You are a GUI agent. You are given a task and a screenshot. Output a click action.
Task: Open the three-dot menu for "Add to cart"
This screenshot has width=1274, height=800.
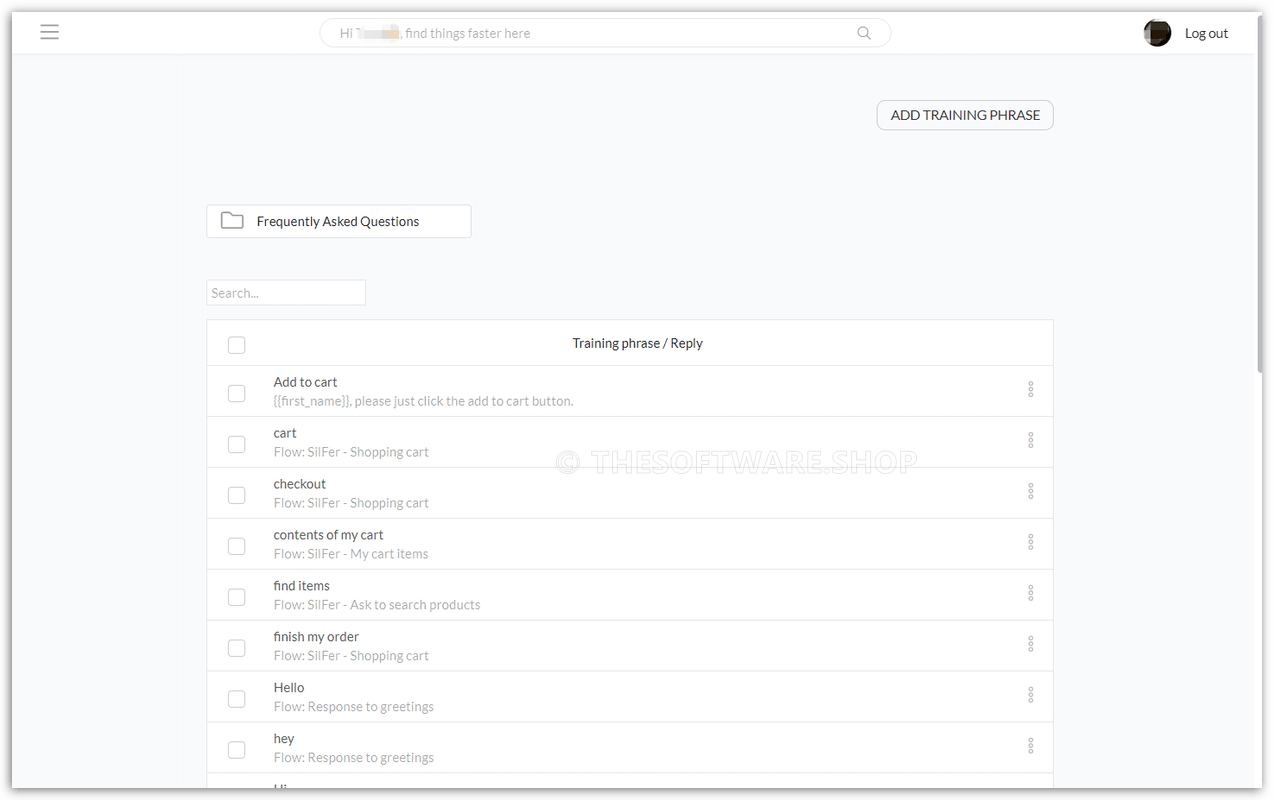pos(1031,389)
